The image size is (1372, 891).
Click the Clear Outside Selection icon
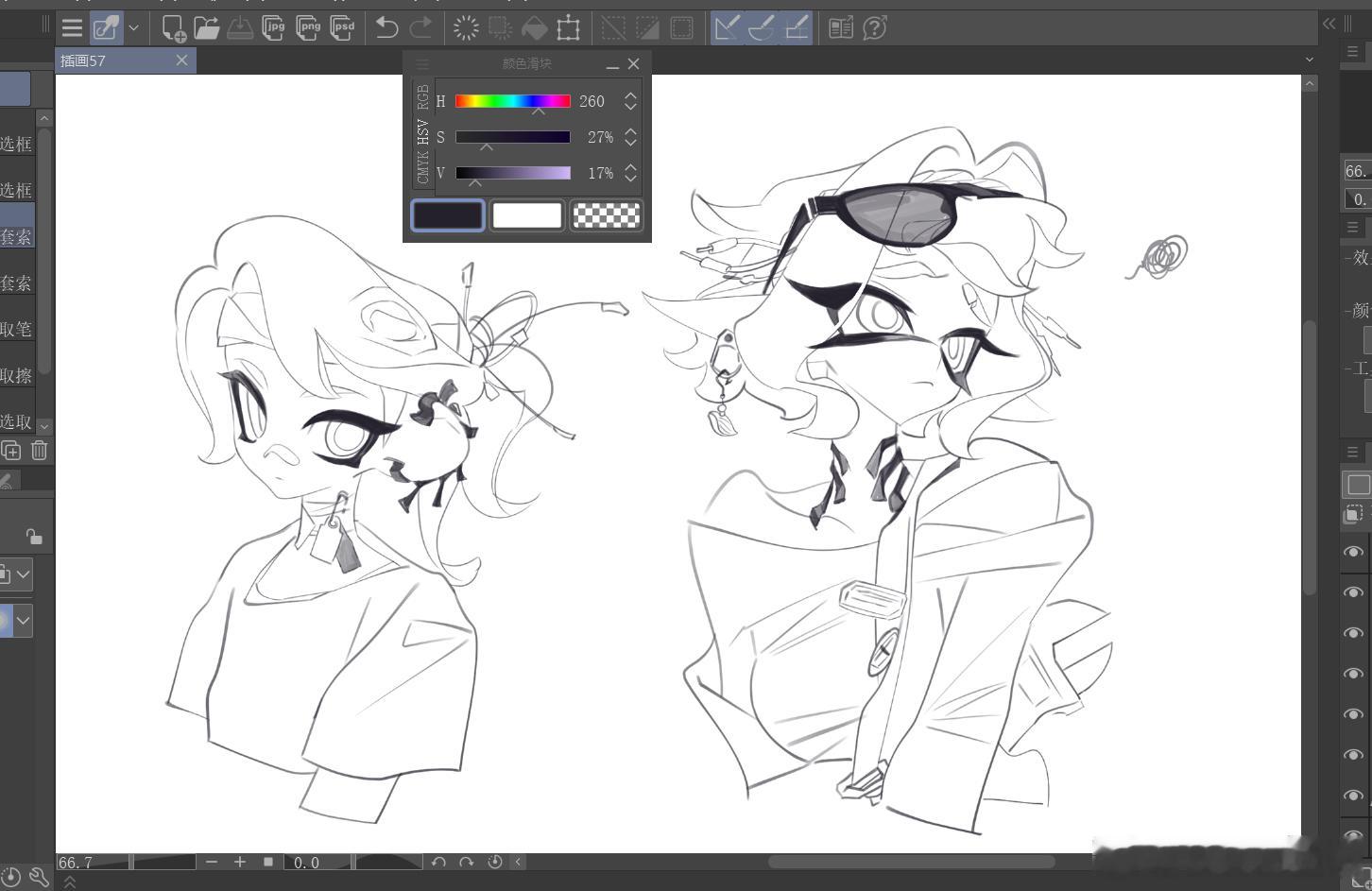[x=500, y=28]
